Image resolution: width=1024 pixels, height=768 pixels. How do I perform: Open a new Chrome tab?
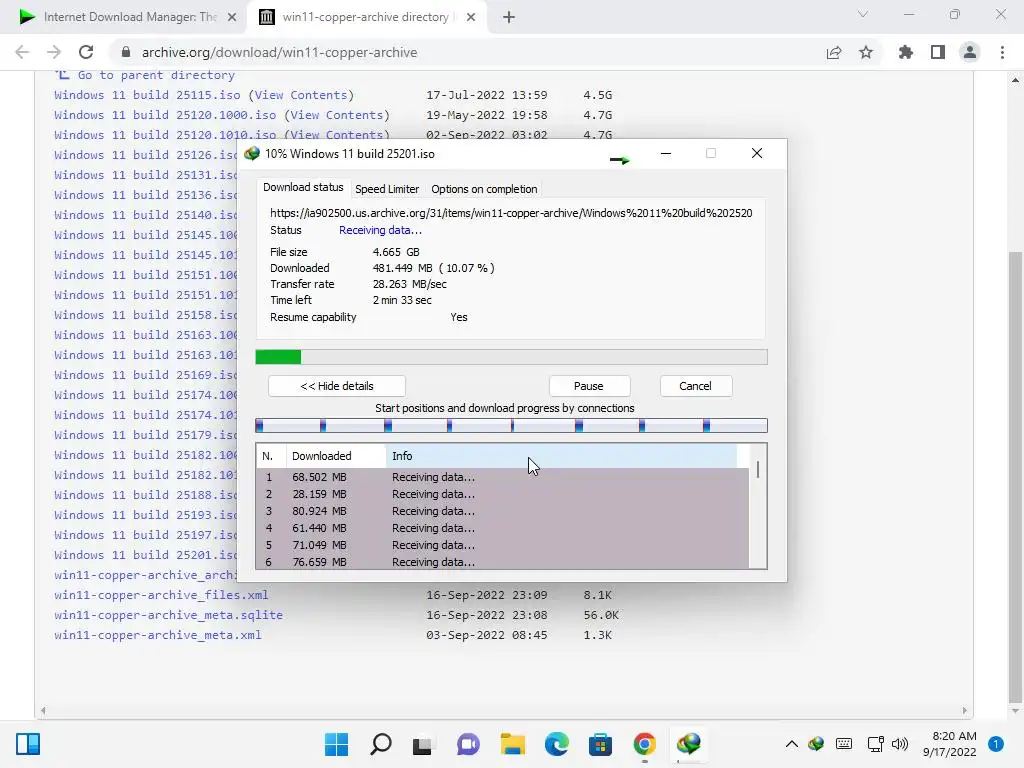click(x=509, y=17)
